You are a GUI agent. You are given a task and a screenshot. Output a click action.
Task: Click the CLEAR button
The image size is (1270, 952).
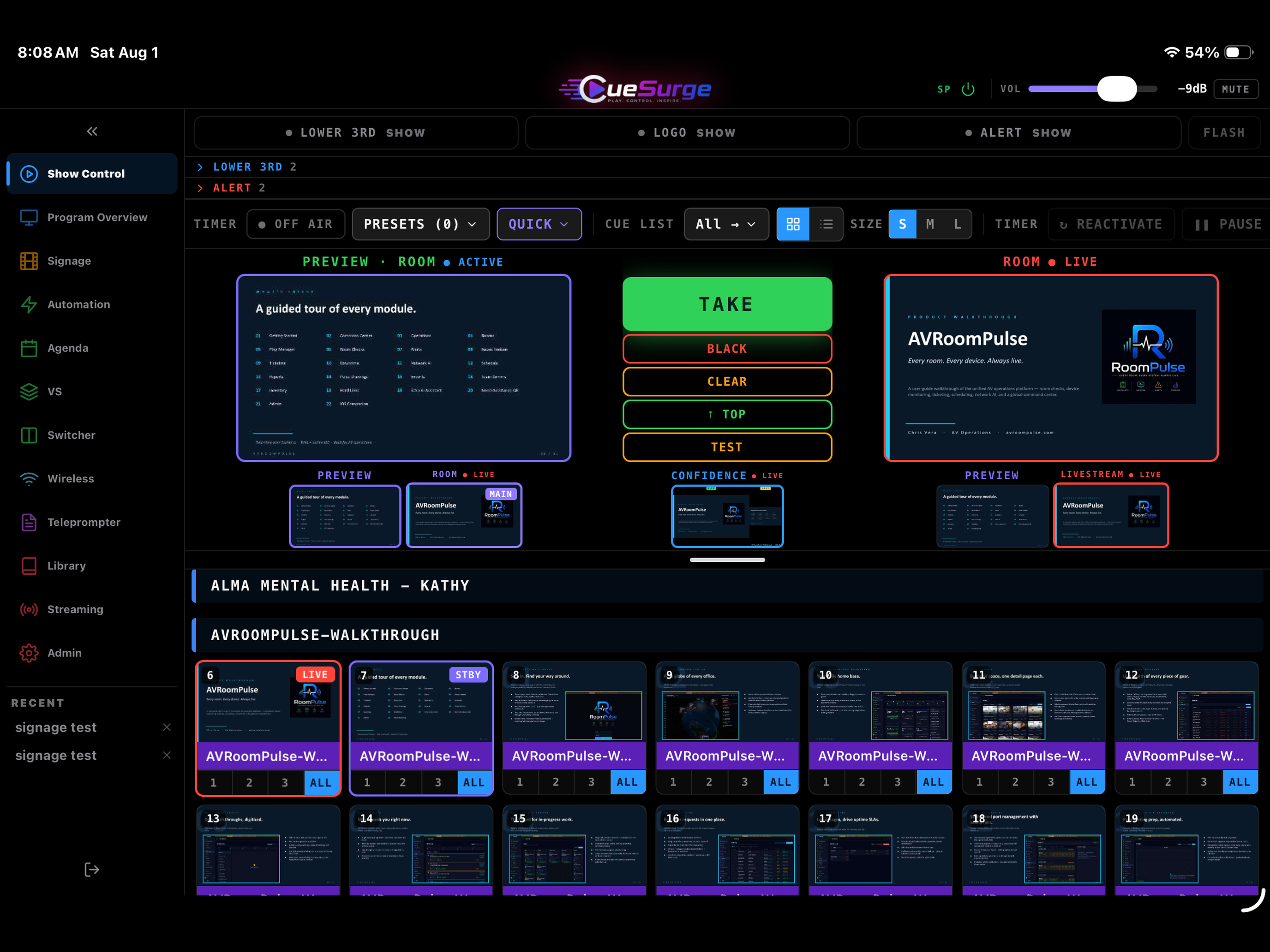(x=727, y=381)
